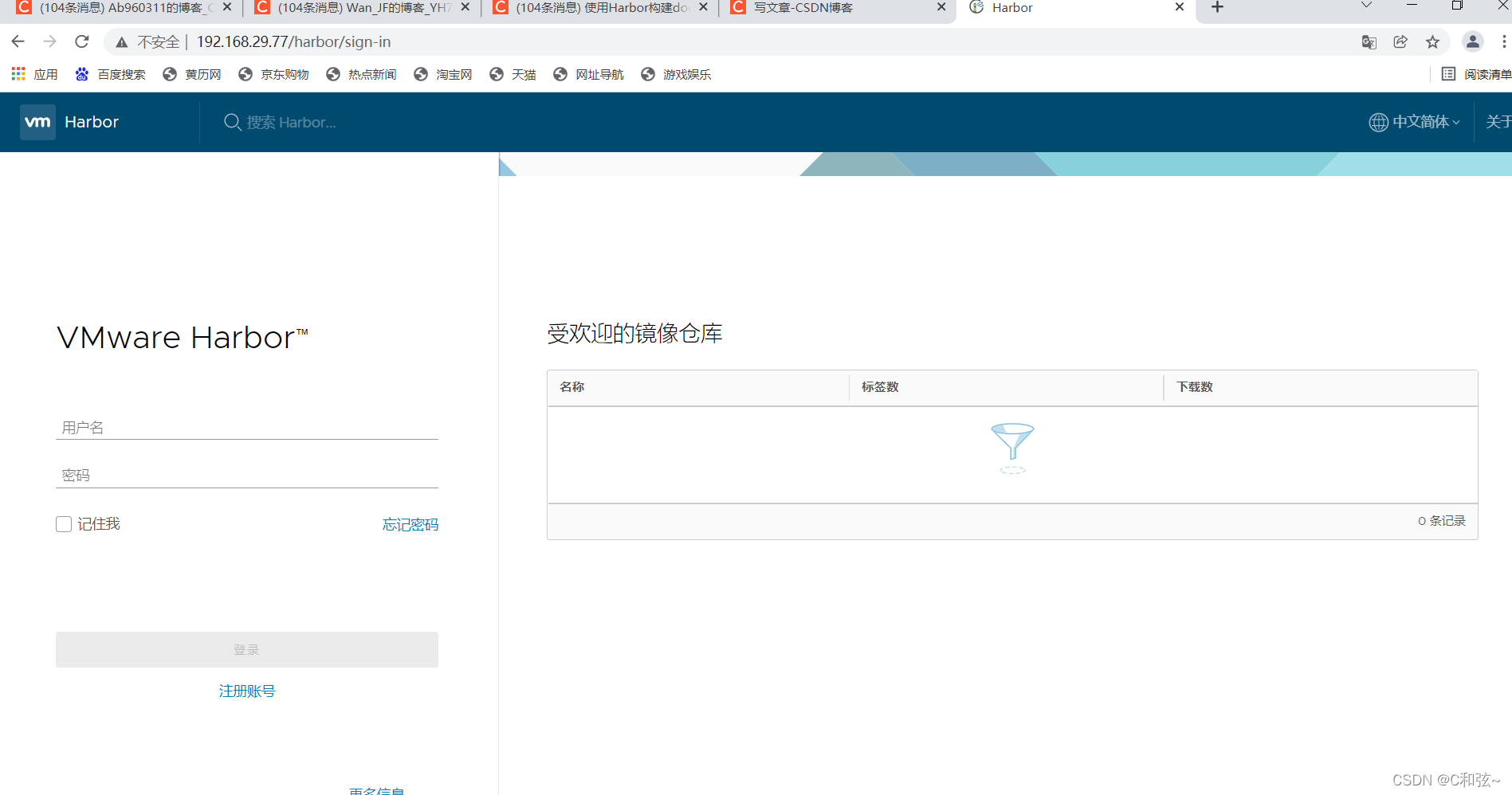The height and width of the screenshot is (795, 1512).
Task: Click the not-secure warning triangle icon
Action: click(122, 42)
